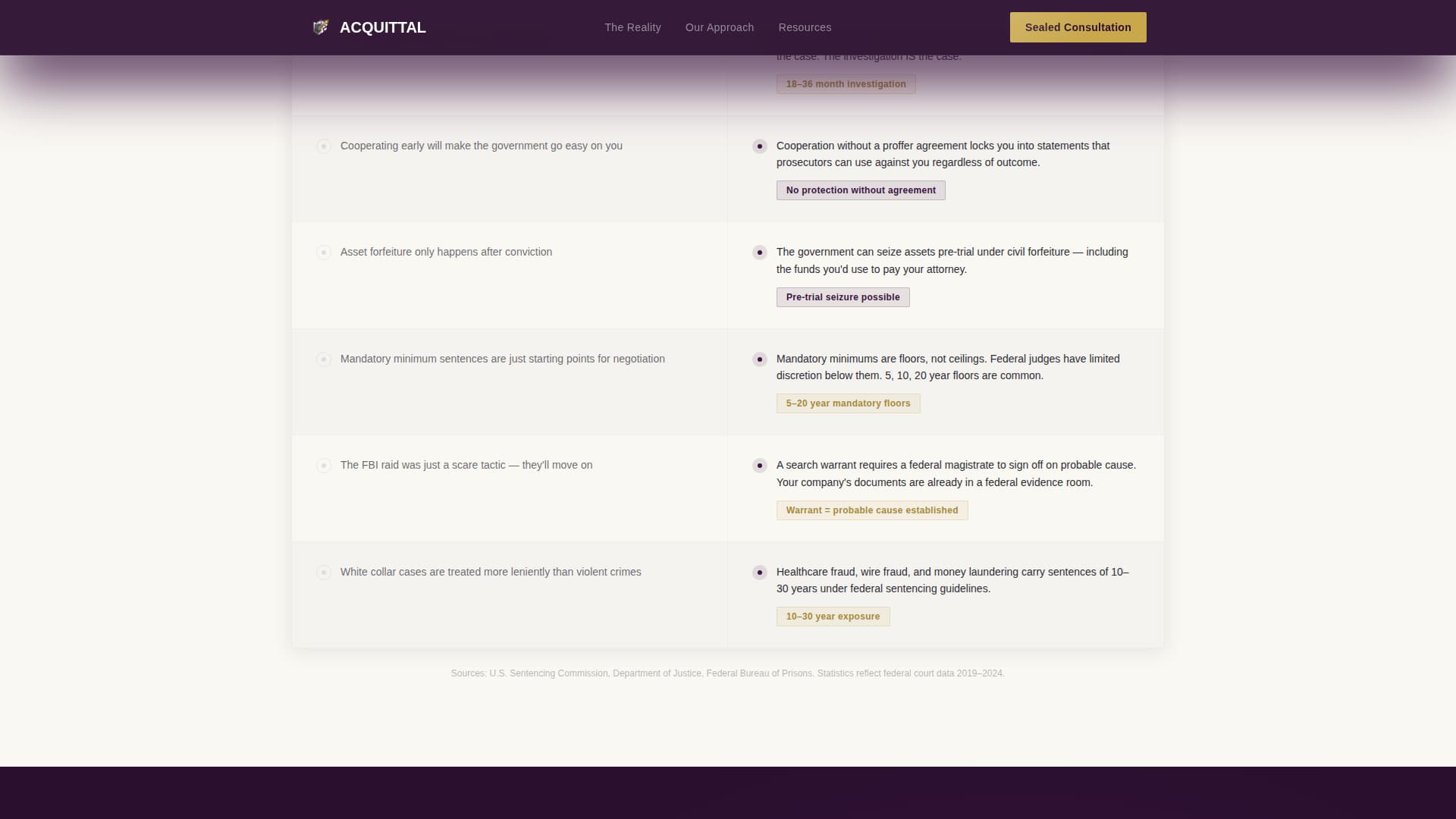Click myth text 'The FBI raid was just a scare tactic'
Viewport: 1456px width, 819px height.
point(466,465)
